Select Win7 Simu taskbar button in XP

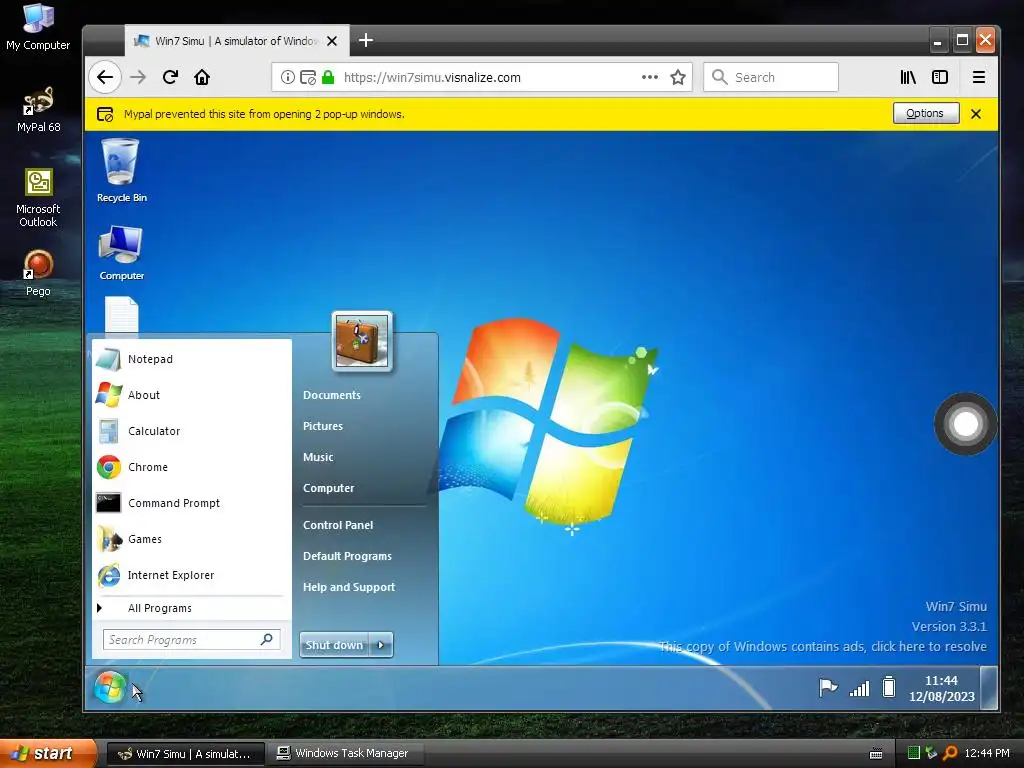(185, 754)
